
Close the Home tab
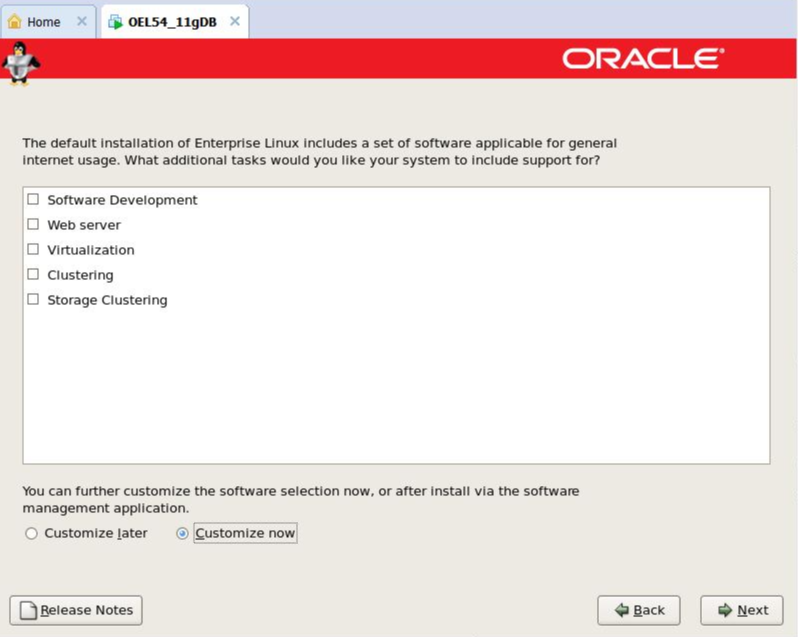pyautogui.click(x=81, y=21)
